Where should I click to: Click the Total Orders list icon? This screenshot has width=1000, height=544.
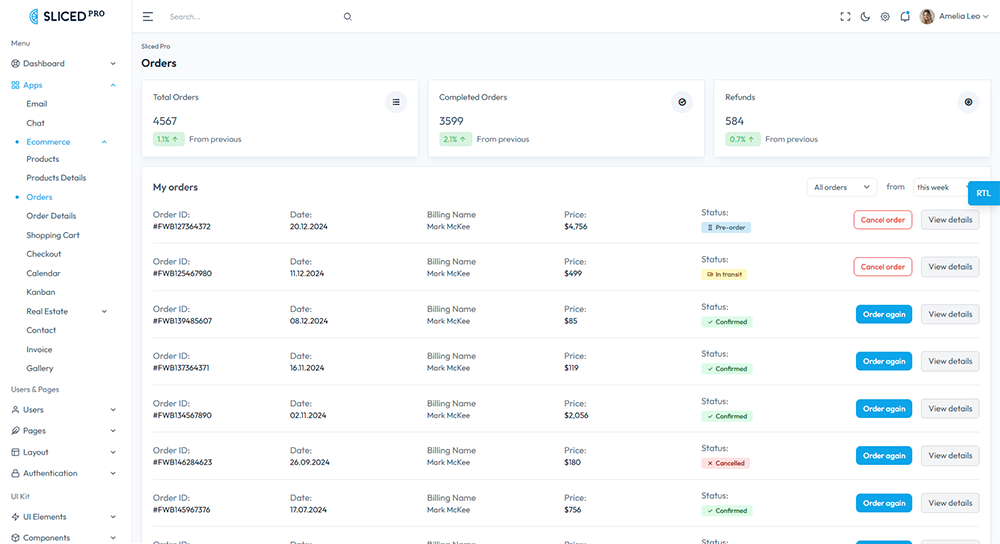(396, 102)
